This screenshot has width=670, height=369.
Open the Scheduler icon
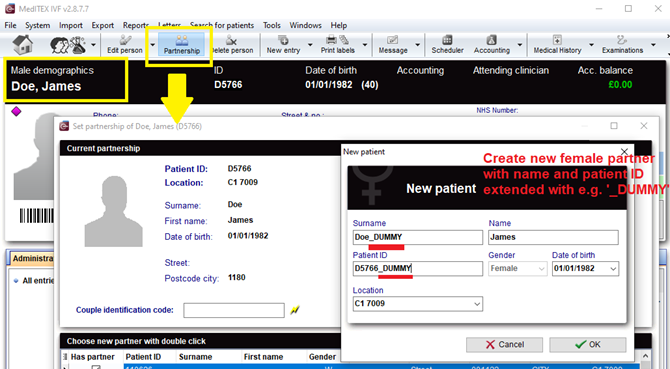[x=447, y=45]
